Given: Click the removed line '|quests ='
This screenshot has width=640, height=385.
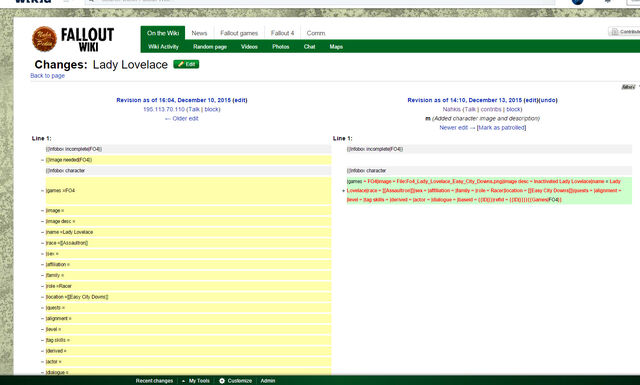Looking at the screenshot, I should click(188, 307).
